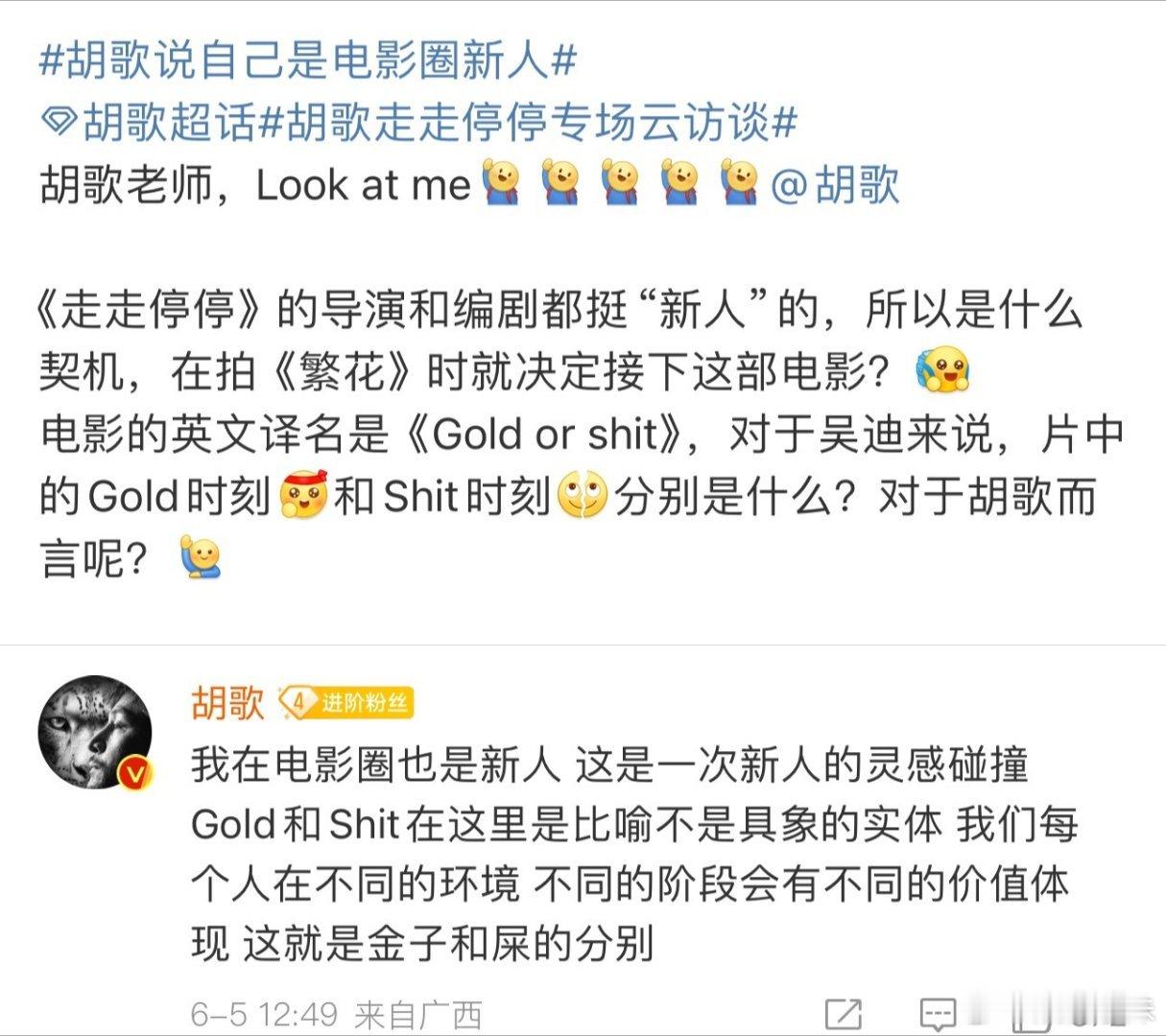Image resolution: width=1166 pixels, height=1036 pixels.
Task: Tap the 进阶粉丝 level 4 fan badge
Action: [x=345, y=703]
